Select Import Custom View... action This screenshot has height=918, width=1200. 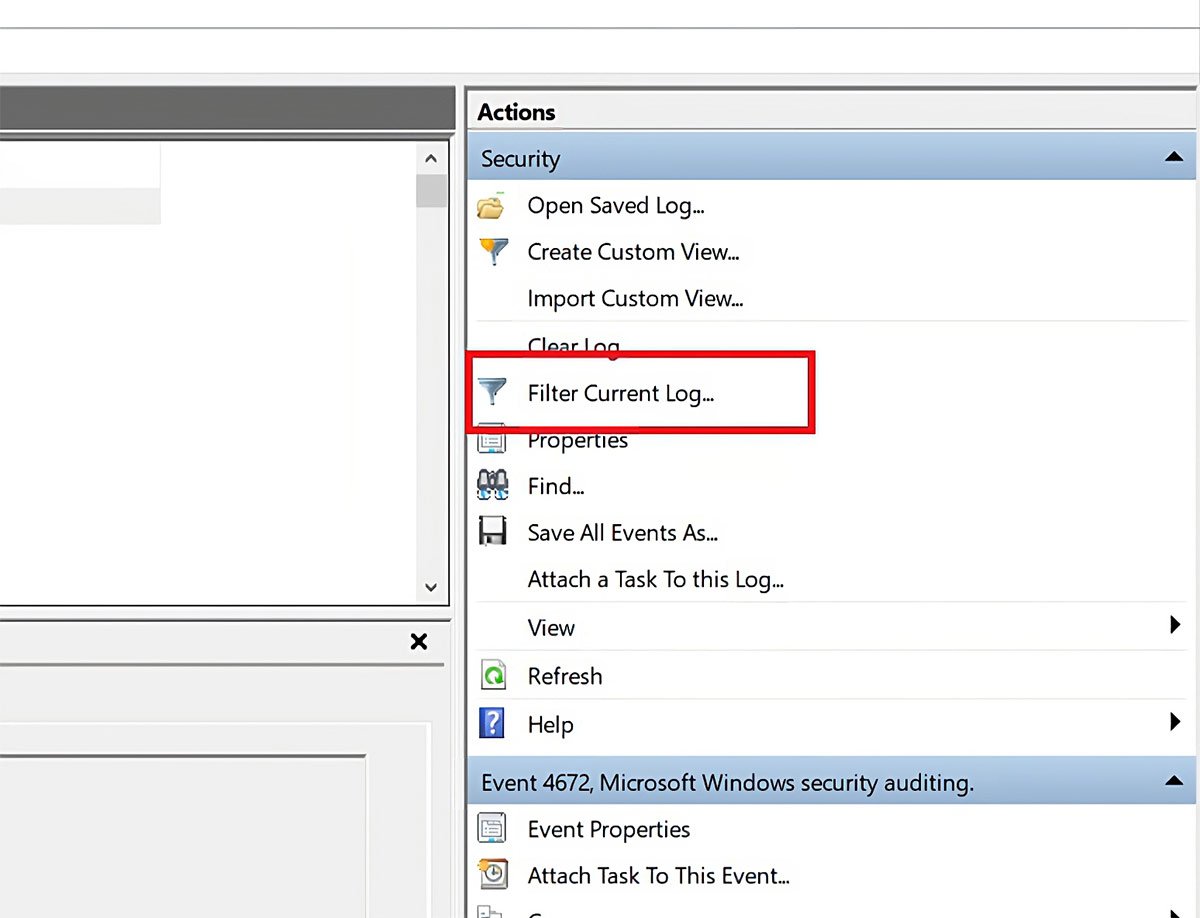tap(635, 298)
